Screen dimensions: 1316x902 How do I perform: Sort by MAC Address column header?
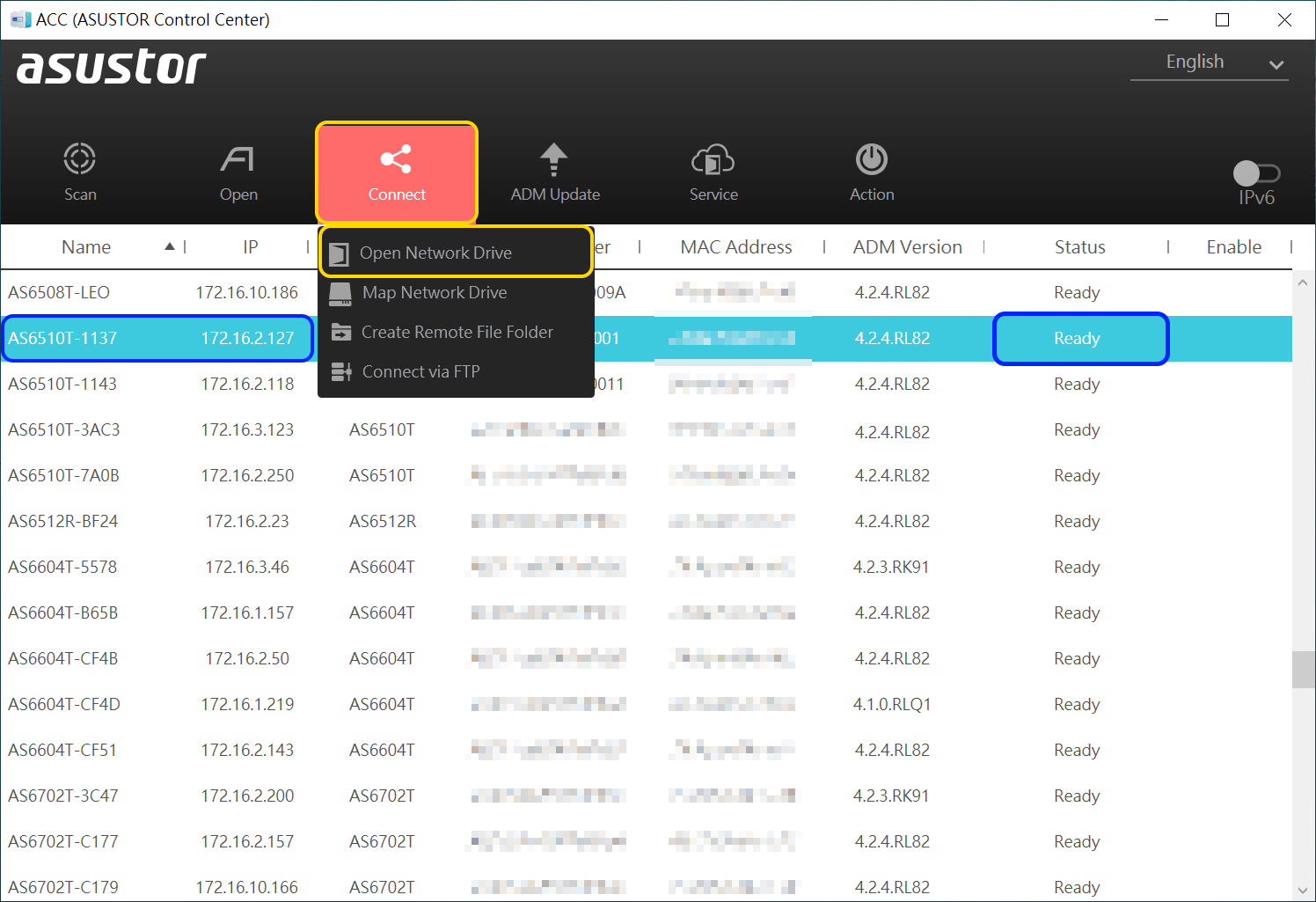(736, 247)
